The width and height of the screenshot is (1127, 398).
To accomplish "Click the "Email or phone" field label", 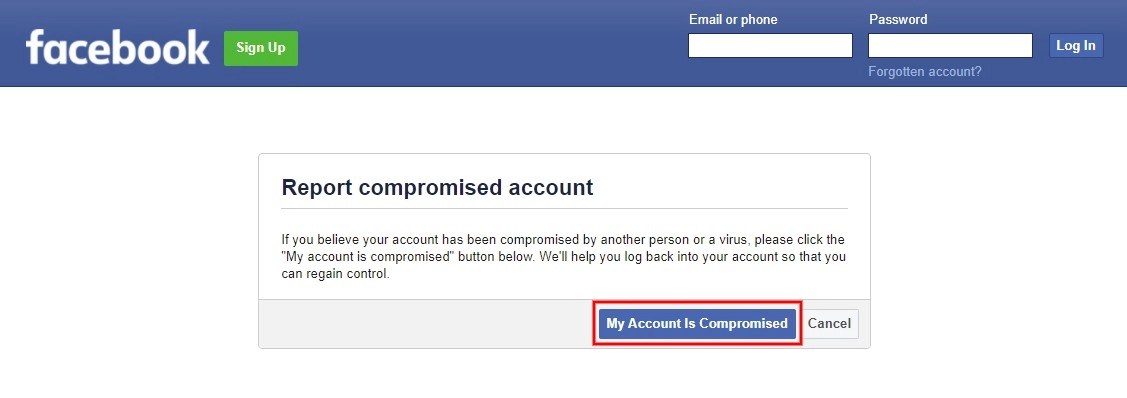I will (733, 19).
